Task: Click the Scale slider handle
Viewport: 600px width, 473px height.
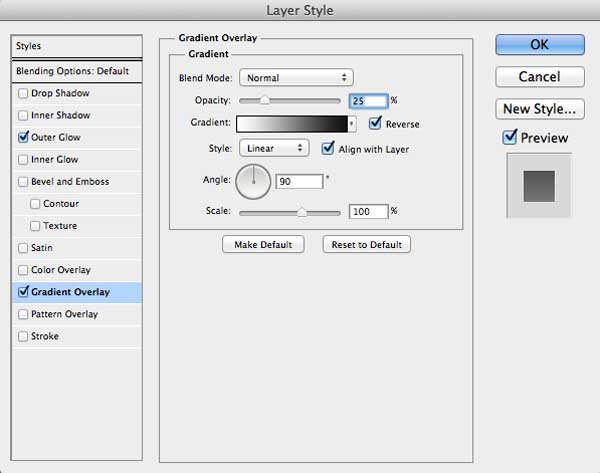Action: coord(302,212)
